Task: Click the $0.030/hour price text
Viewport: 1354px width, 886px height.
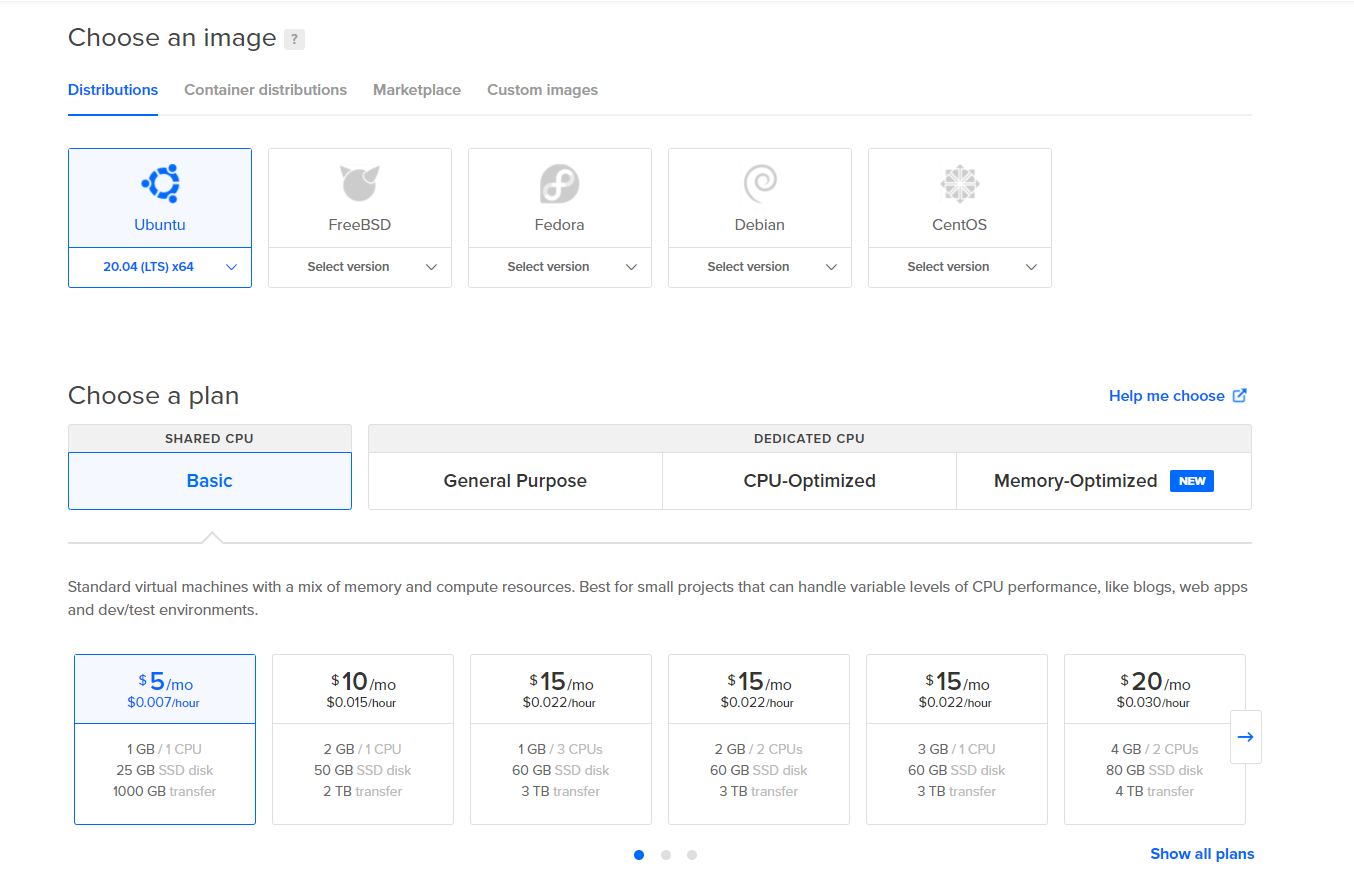Action: pos(1154,703)
